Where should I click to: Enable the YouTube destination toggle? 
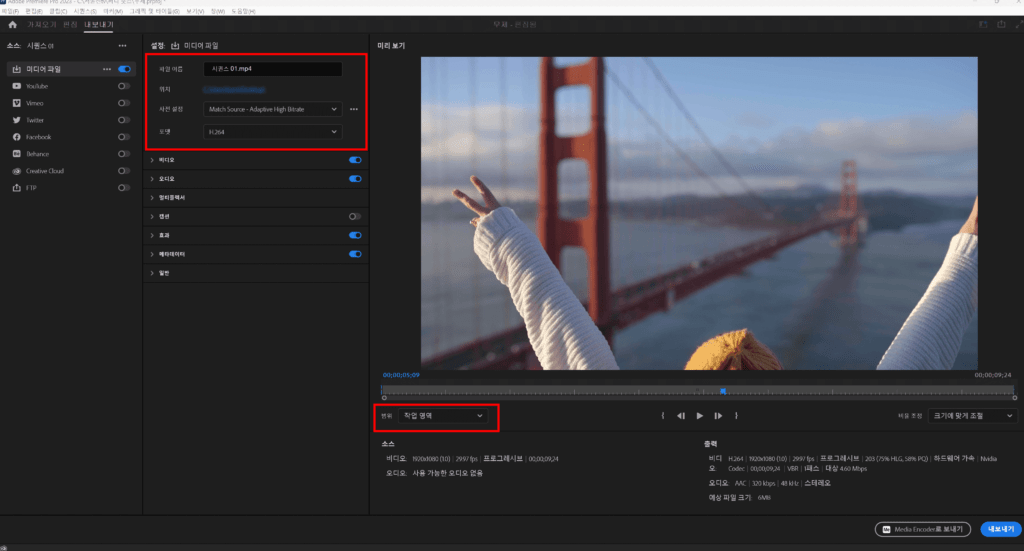tap(123, 86)
